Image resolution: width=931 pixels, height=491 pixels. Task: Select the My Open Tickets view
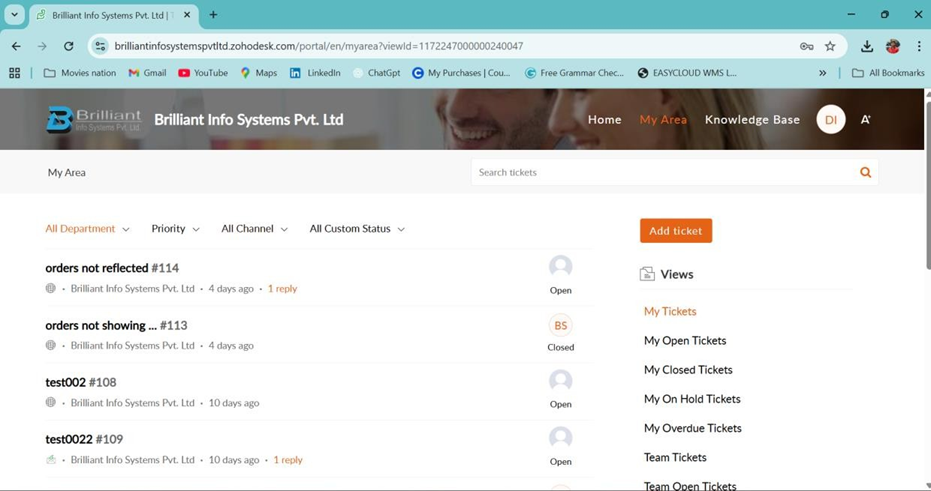pyautogui.click(x=685, y=341)
